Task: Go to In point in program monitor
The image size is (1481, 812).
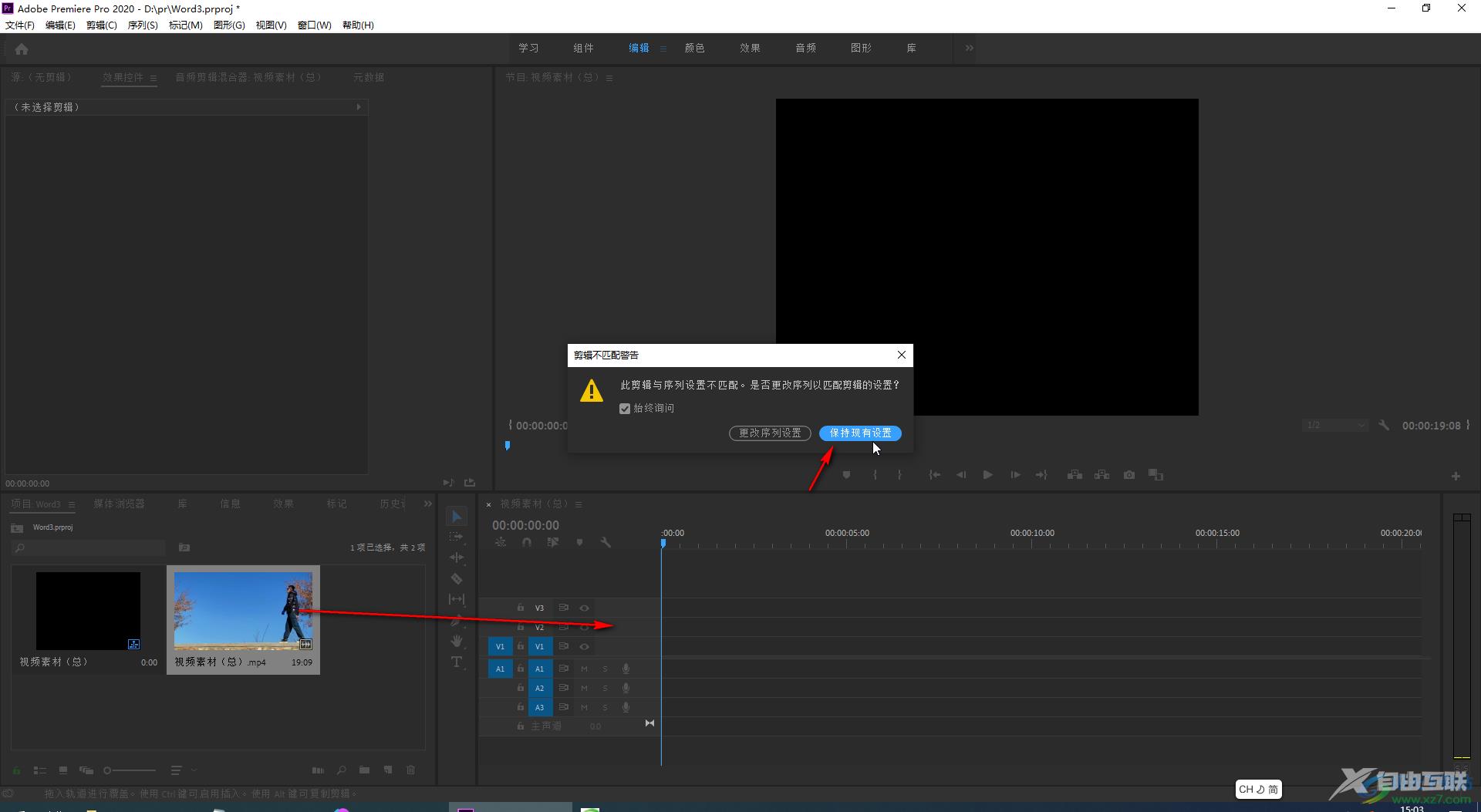Action: tap(934, 475)
